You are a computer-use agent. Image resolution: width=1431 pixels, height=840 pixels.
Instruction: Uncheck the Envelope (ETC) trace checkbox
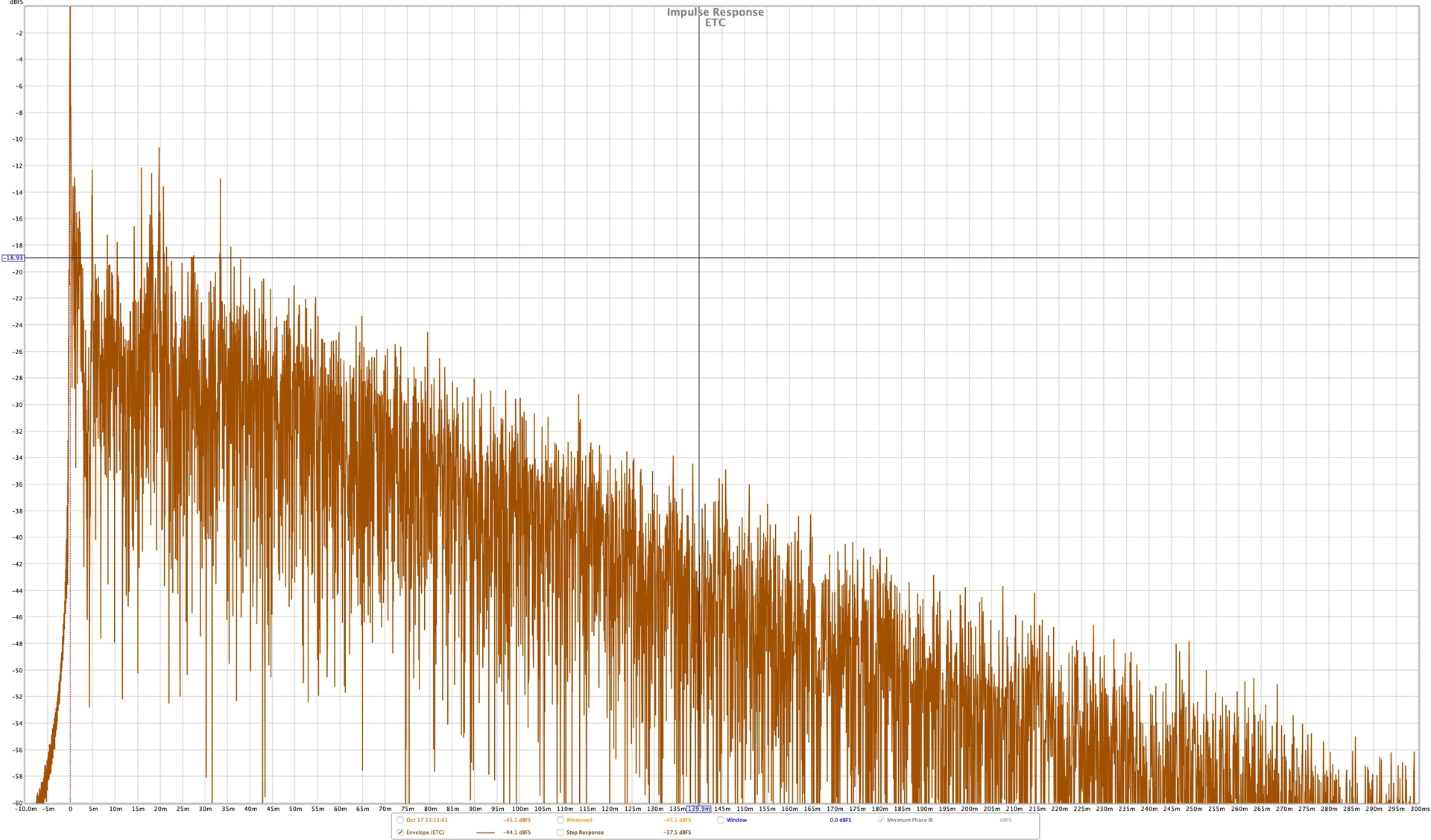tap(400, 833)
